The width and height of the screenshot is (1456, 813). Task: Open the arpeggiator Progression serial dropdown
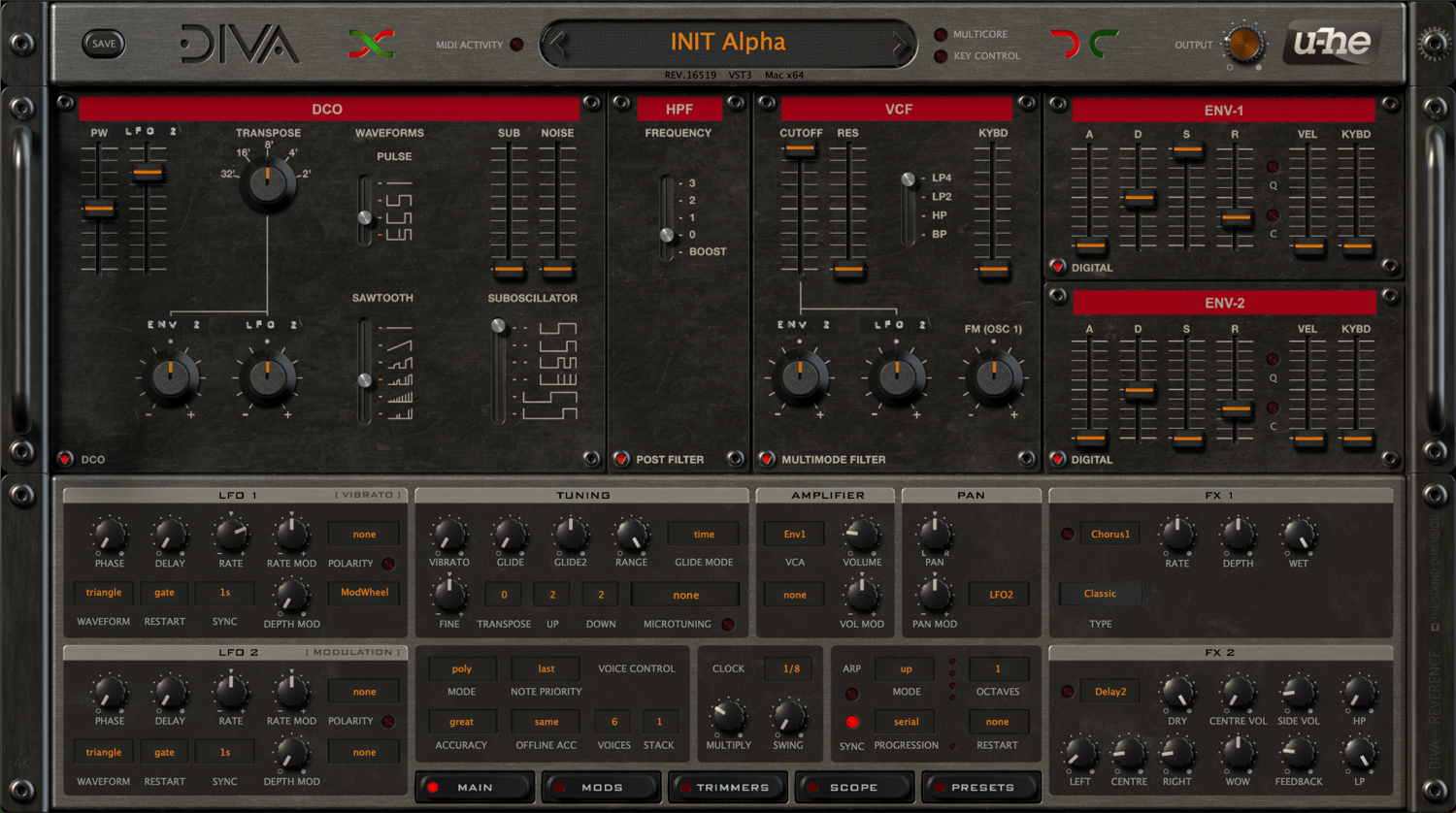point(907,722)
